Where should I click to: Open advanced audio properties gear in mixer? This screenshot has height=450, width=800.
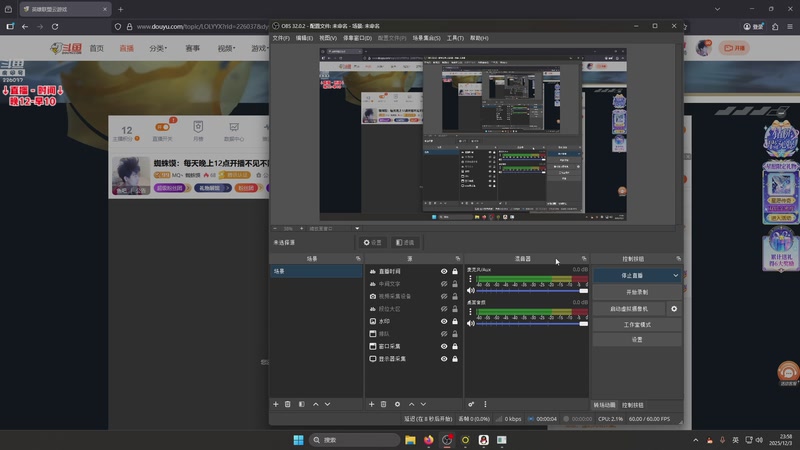tap(471, 404)
